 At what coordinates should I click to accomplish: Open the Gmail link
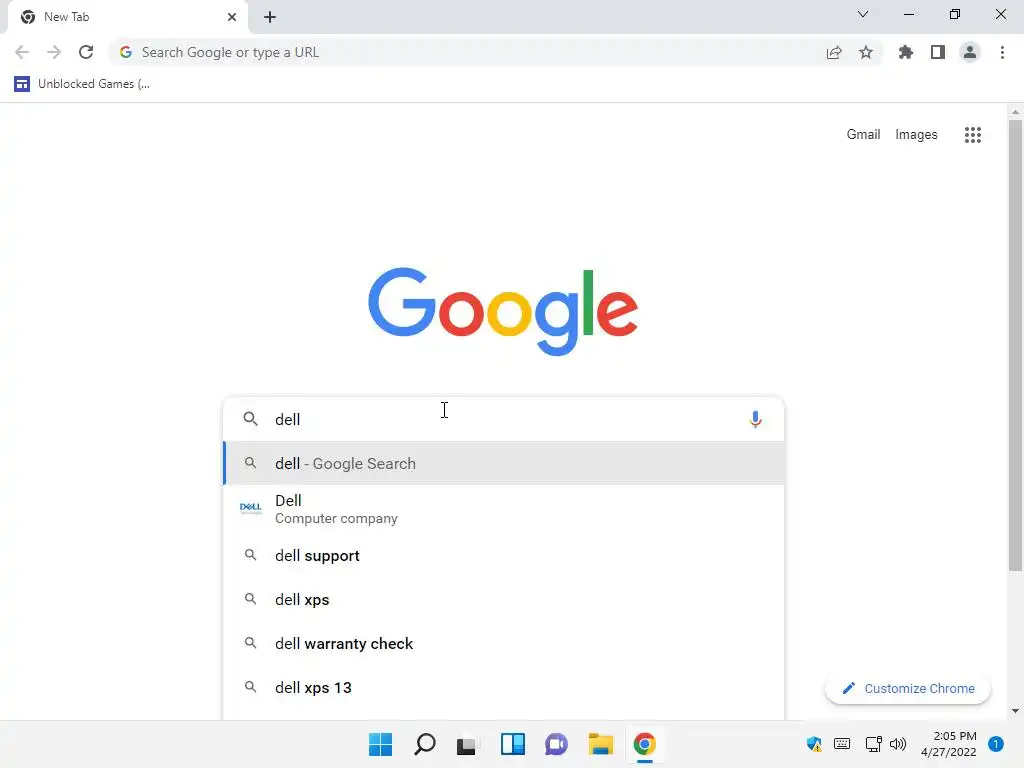(x=863, y=135)
